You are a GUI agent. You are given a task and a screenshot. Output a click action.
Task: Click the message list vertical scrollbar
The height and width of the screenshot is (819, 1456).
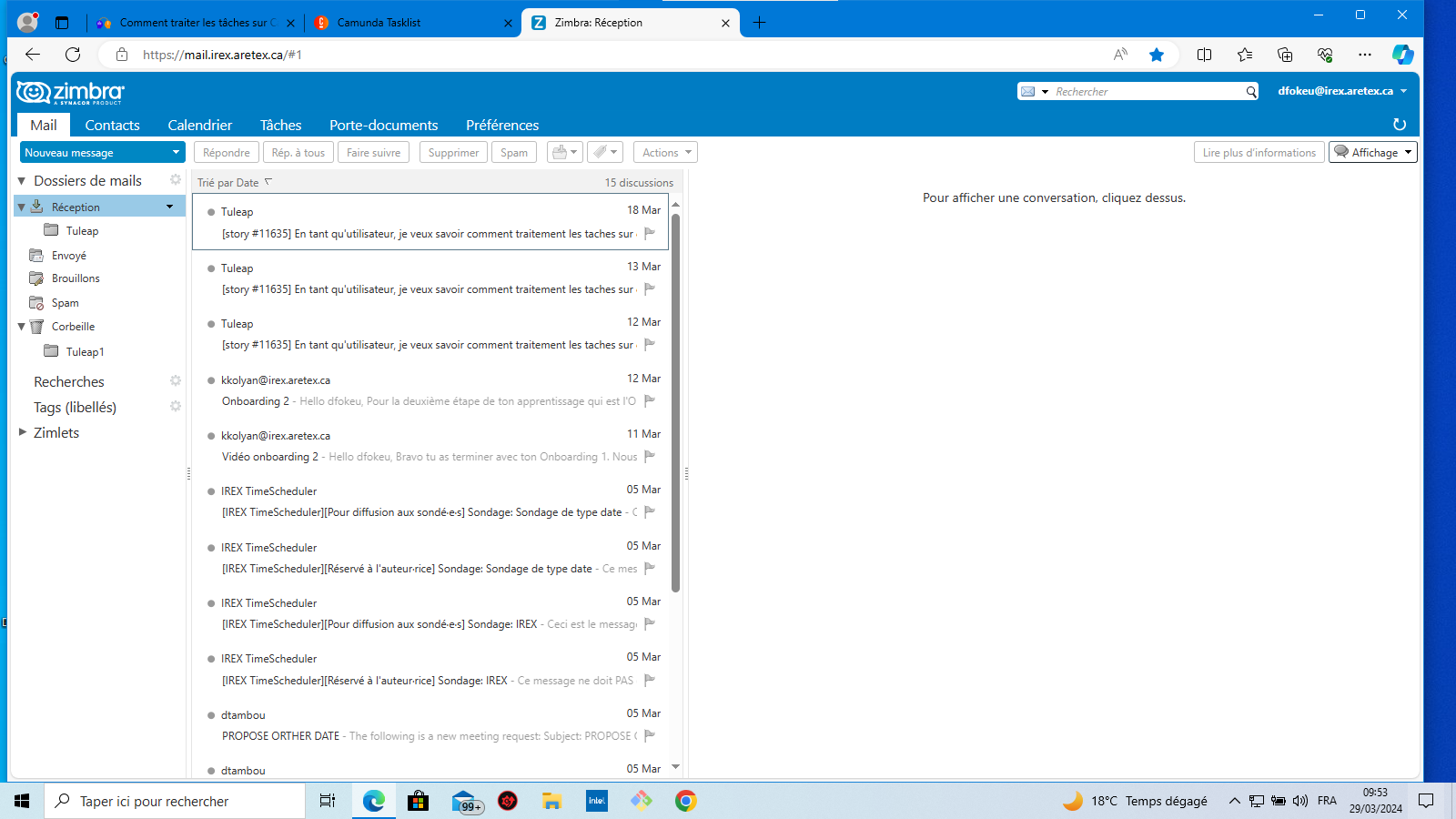pos(676,402)
